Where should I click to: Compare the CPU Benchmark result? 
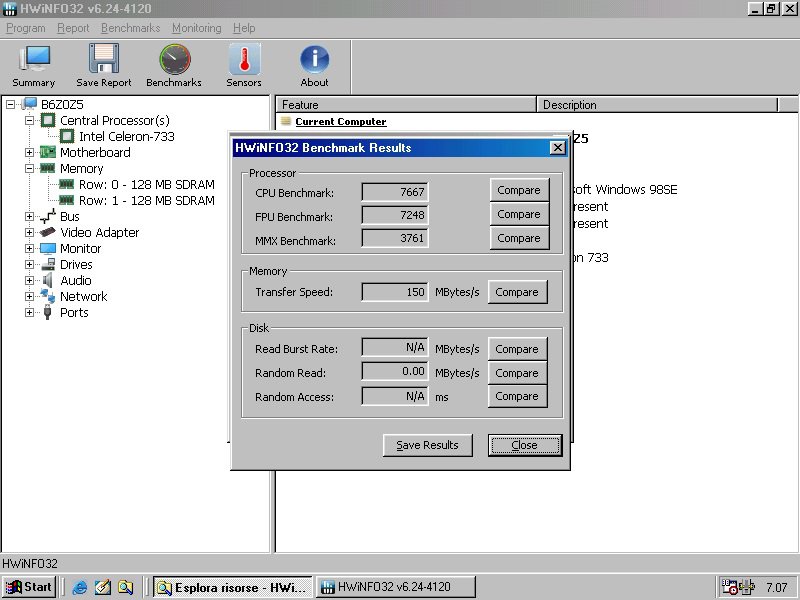pyautogui.click(x=517, y=190)
